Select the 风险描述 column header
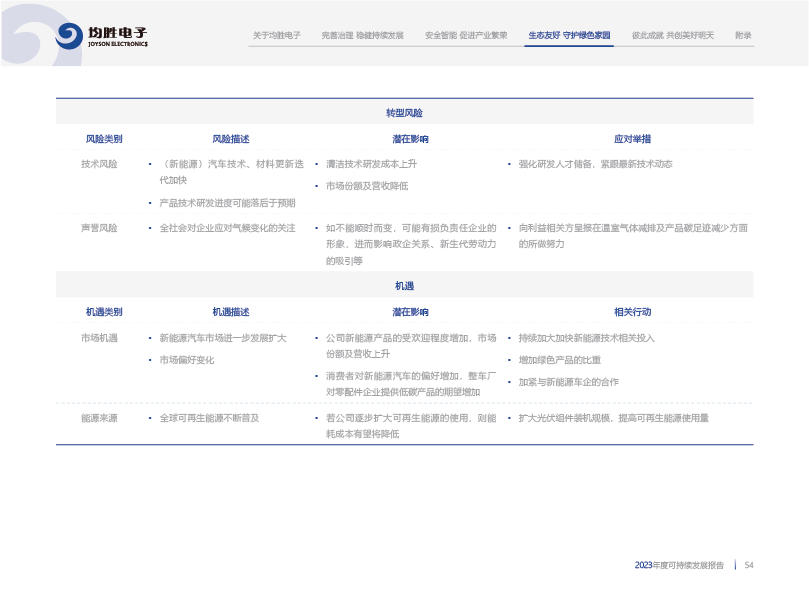Viewport: 809px width, 596px height. [x=231, y=139]
